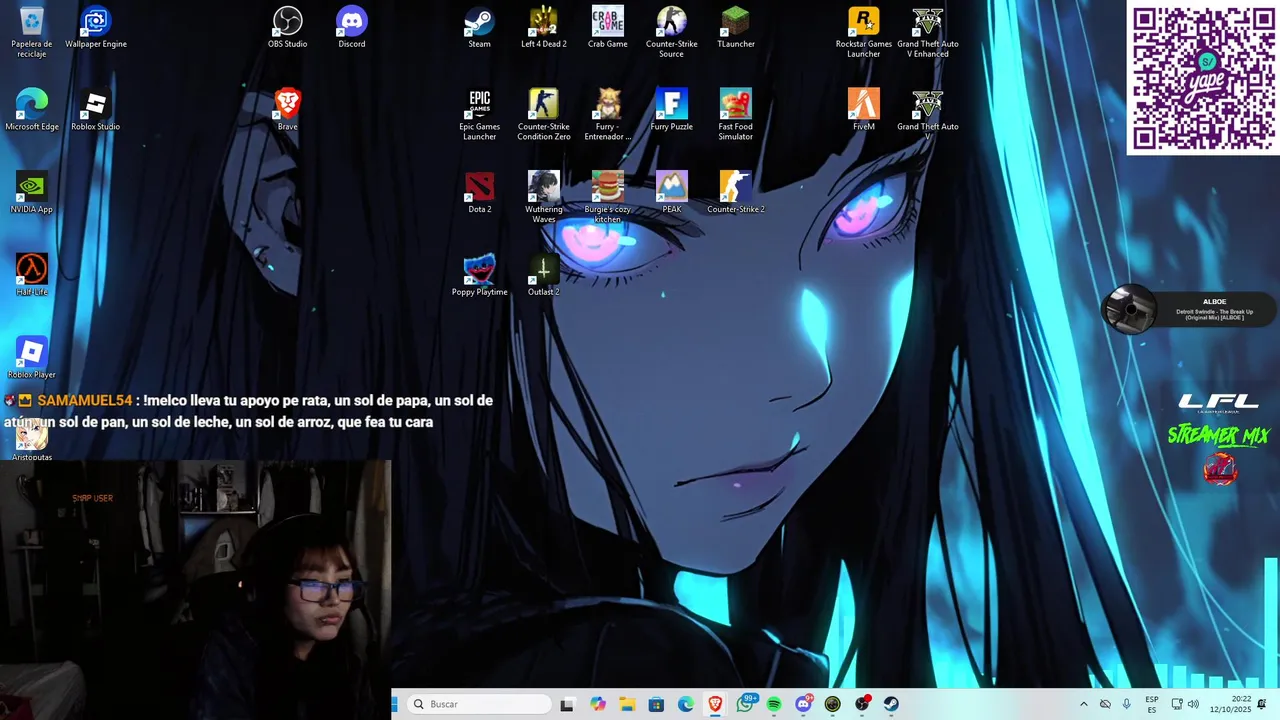
Task: Select the Left 4 Dead 2 icon
Action: click(544, 27)
